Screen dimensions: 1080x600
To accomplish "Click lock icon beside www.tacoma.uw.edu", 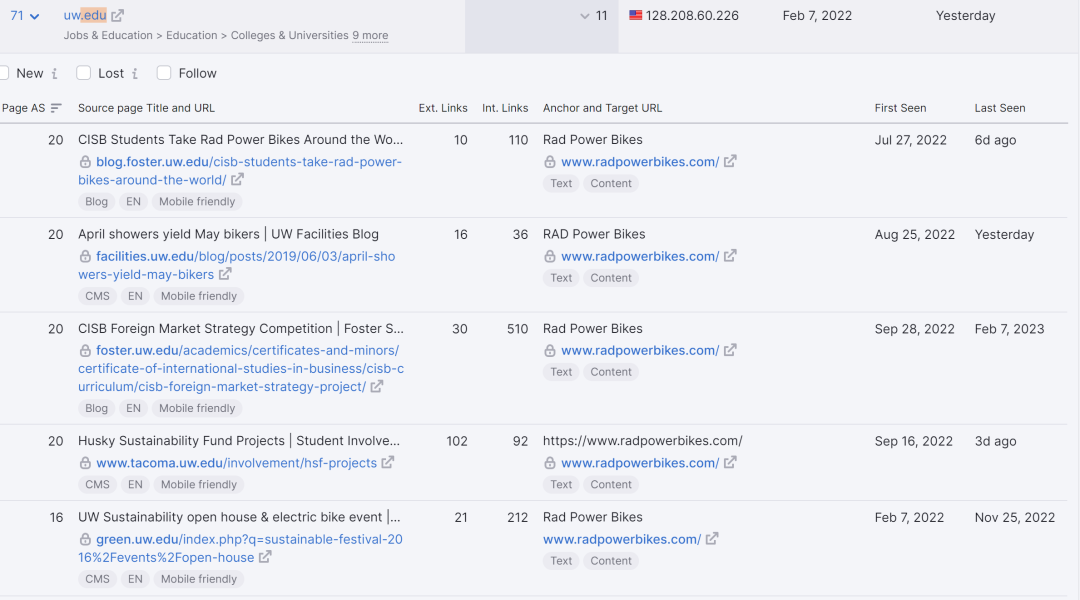I will (85, 463).
